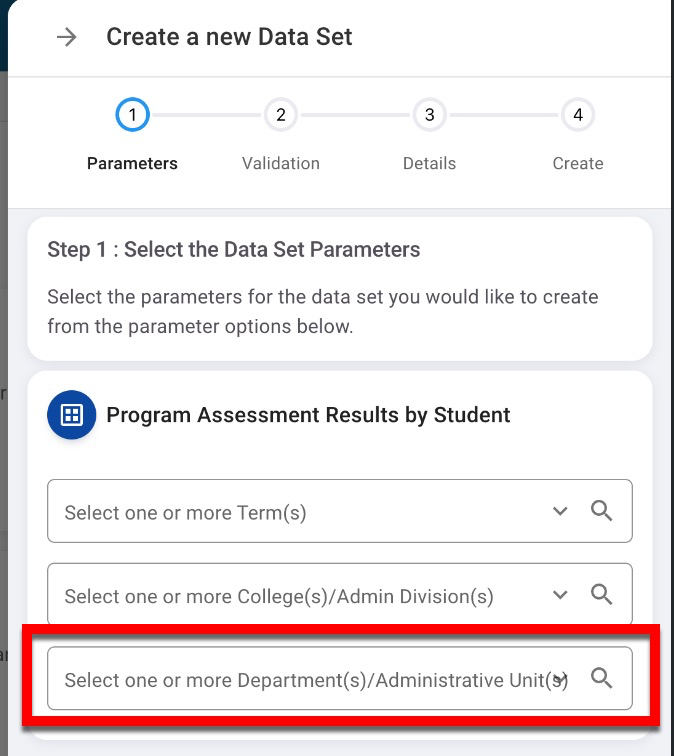This screenshot has width=674, height=756.
Task: Jump to the step 3 circle
Action: click(429, 116)
